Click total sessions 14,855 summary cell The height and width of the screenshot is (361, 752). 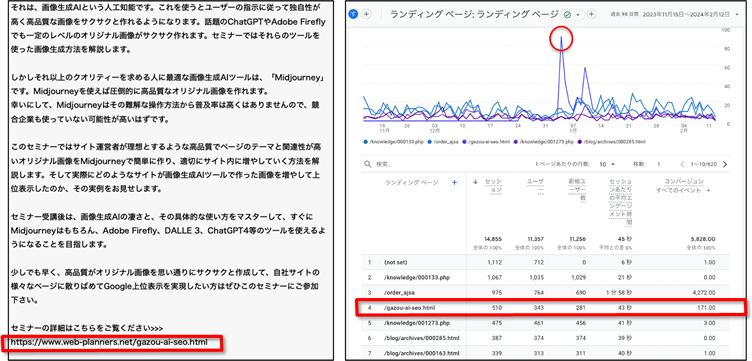point(494,239)
